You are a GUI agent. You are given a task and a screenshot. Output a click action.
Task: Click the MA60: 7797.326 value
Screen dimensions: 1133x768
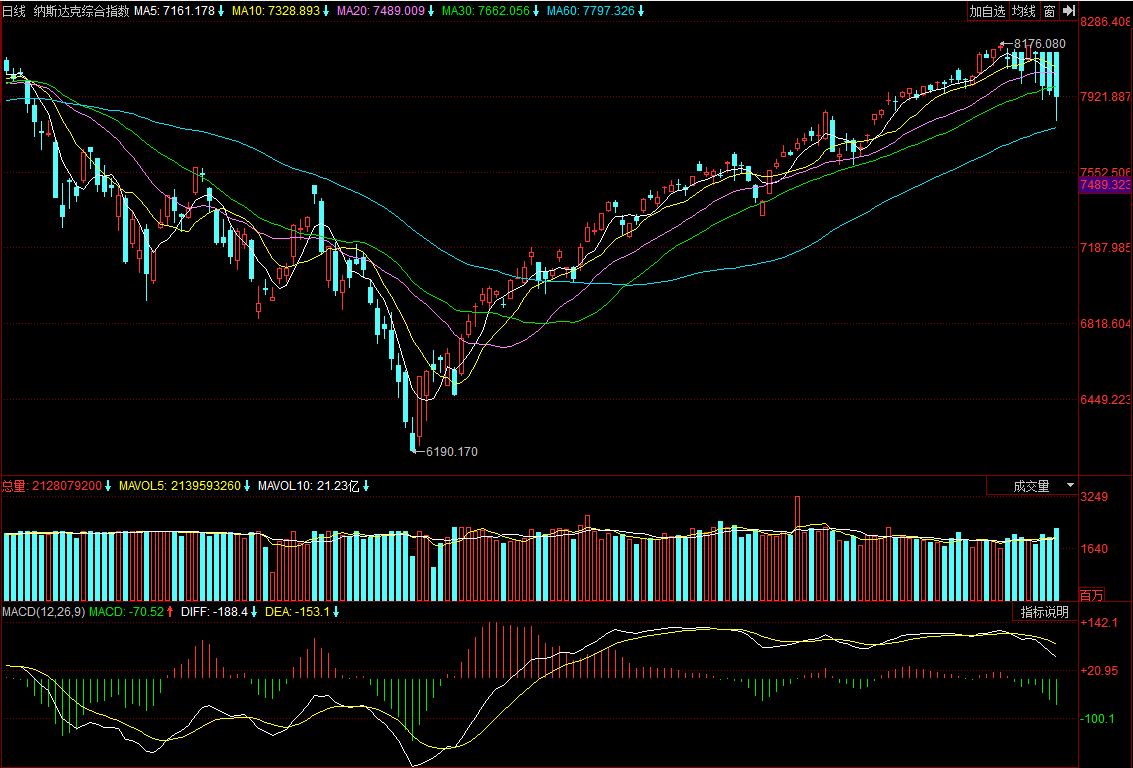click(x=590, y=11)
